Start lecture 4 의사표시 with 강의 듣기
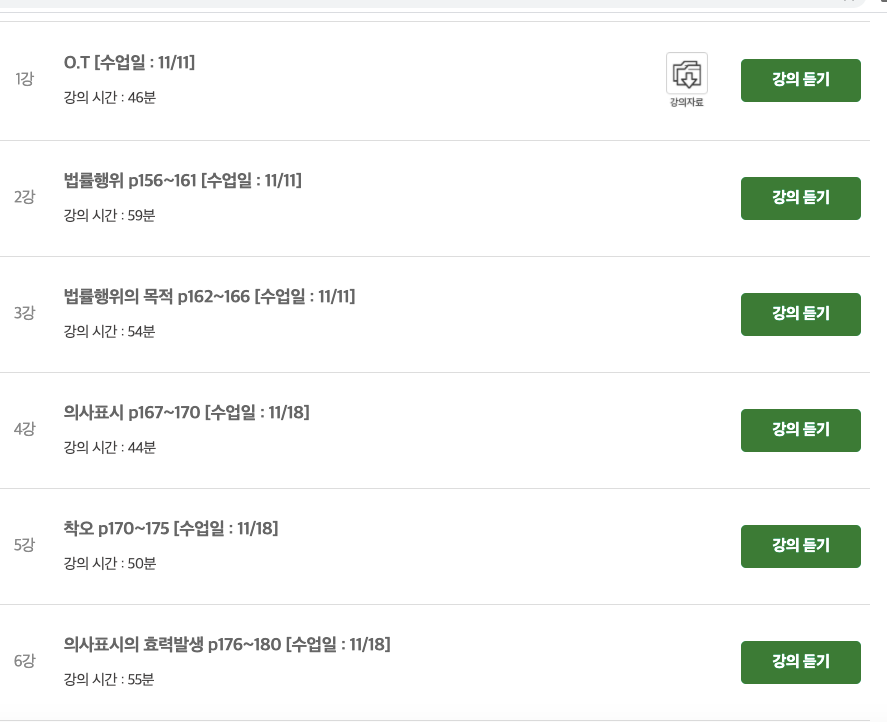 tap(800, 430)
